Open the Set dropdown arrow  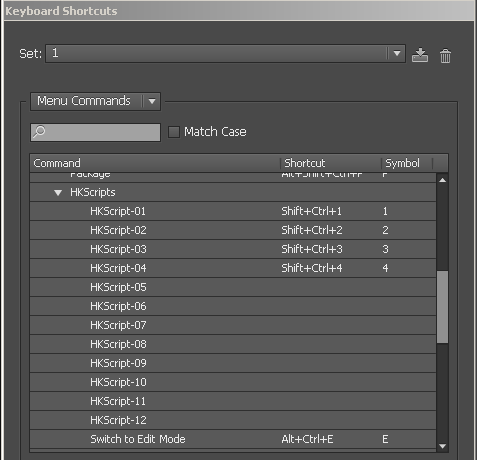(x=397, y=53)
